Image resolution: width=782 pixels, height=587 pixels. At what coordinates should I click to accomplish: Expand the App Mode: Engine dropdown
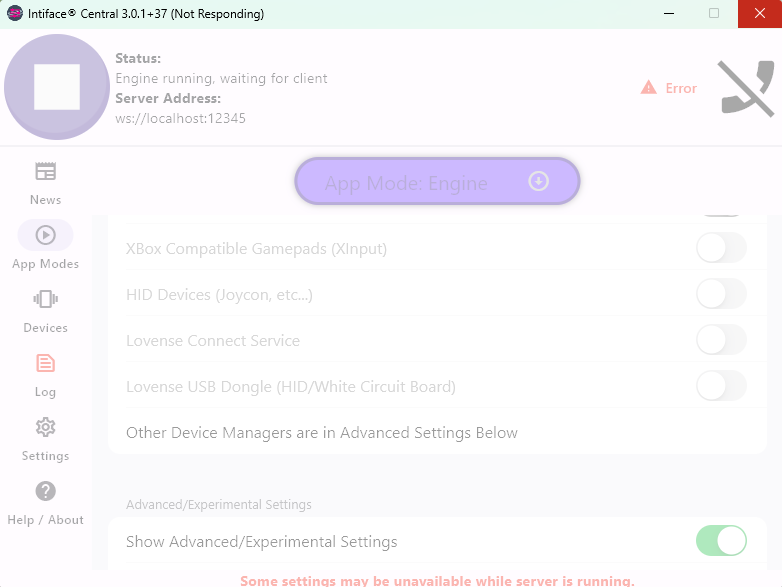pos(437,182)
